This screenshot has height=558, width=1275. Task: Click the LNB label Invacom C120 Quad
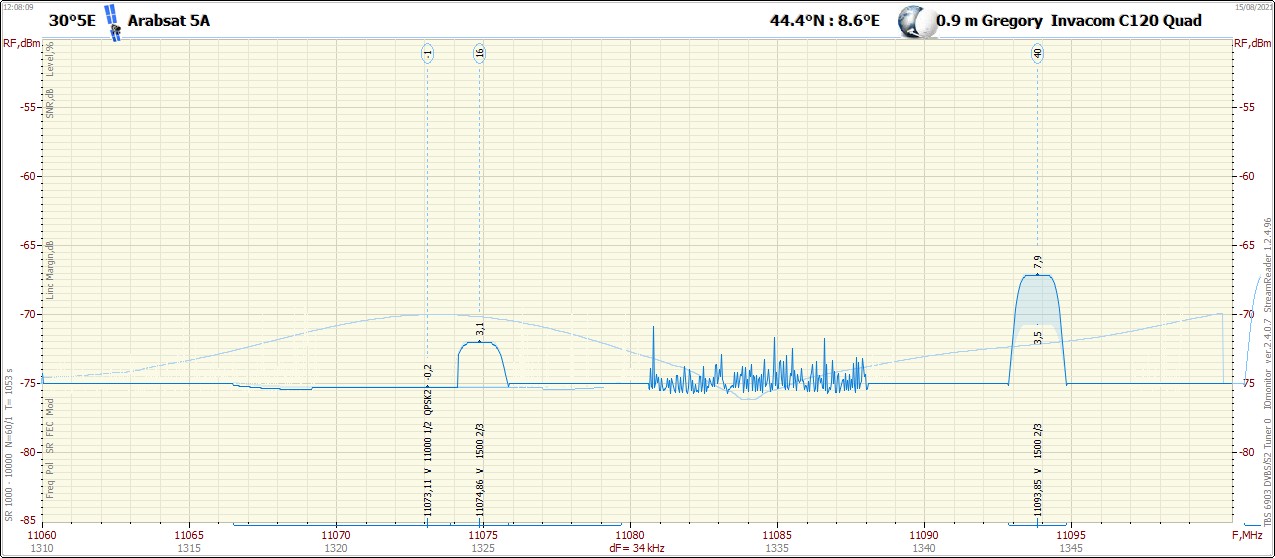tap(1126, 20)
